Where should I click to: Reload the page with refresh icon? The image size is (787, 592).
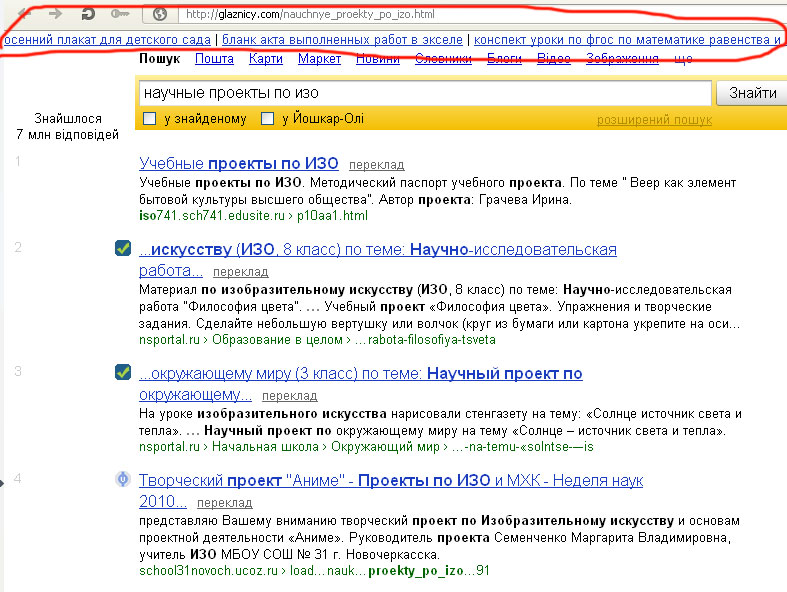[x=88, y=14]
